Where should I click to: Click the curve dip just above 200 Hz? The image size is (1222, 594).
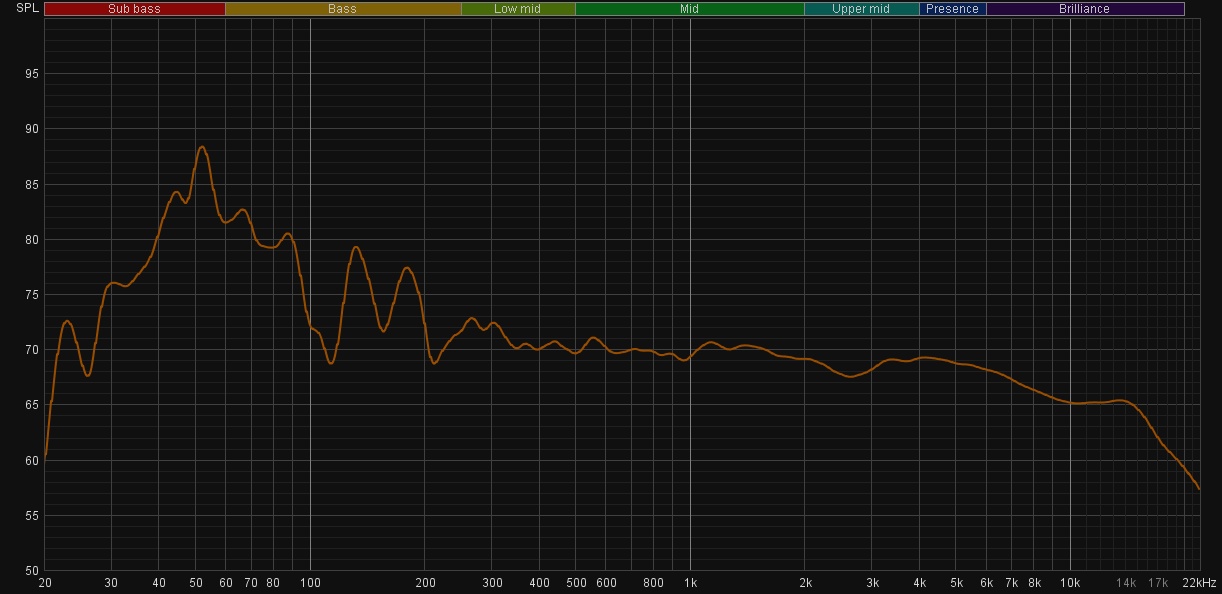point(434,363)
